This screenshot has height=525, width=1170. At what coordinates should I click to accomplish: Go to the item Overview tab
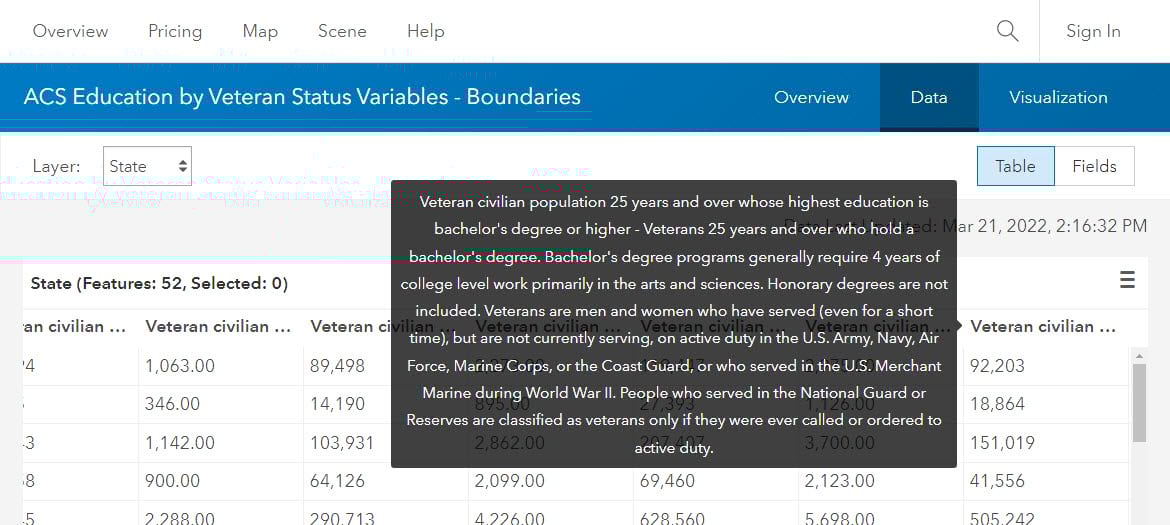pos(811,97)
